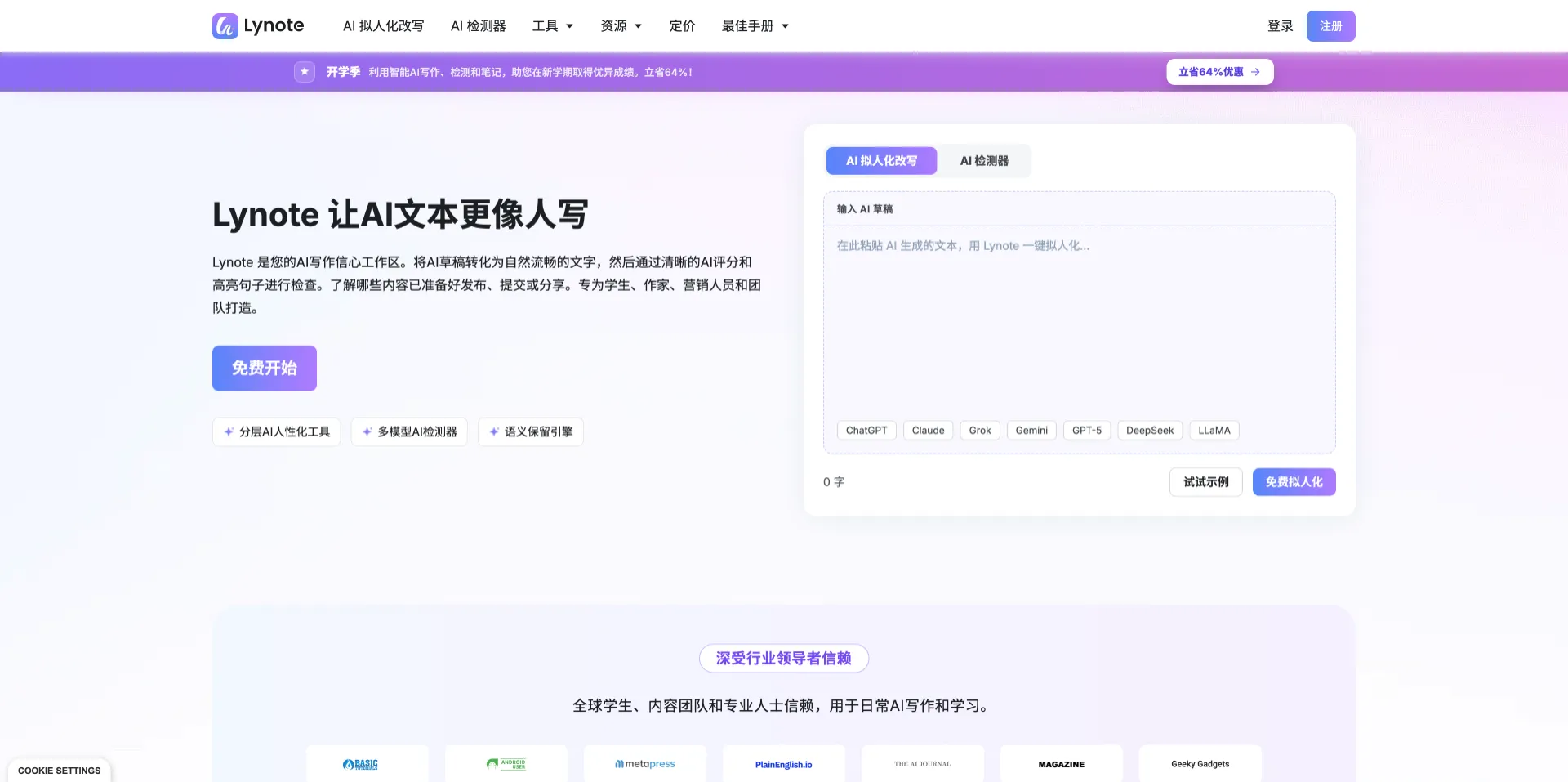Click the 立省64%优惠 banner button
Image resolution: width=1568 pixels, height=782 pixels.
(x=1220, y=72)
